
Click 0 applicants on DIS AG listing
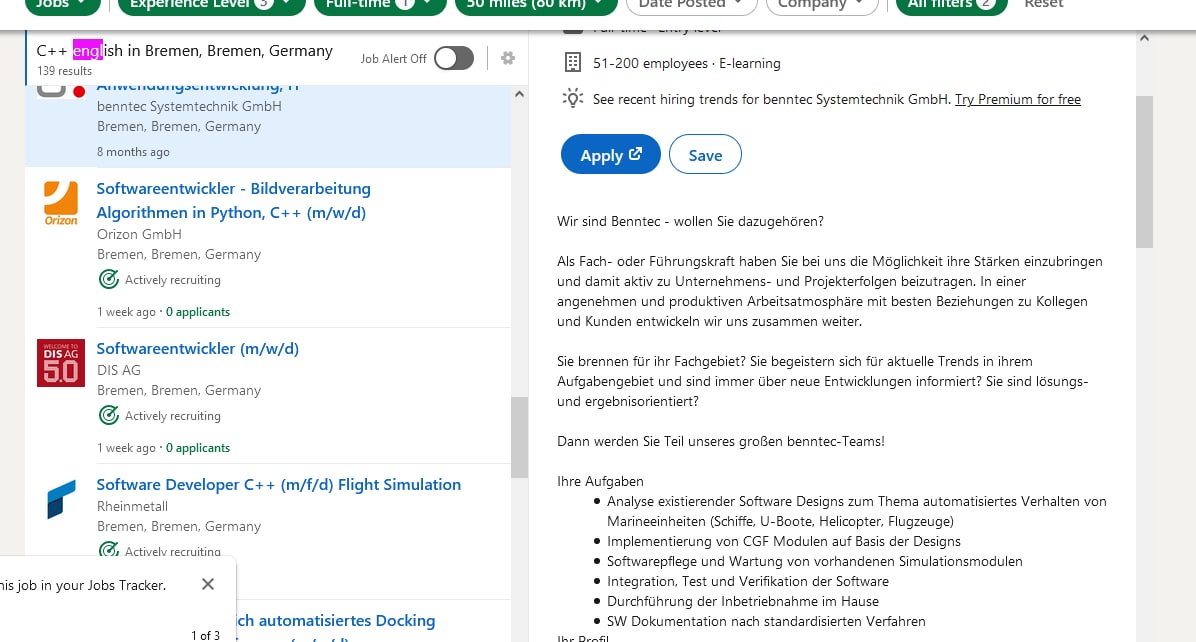click(198, 448)
